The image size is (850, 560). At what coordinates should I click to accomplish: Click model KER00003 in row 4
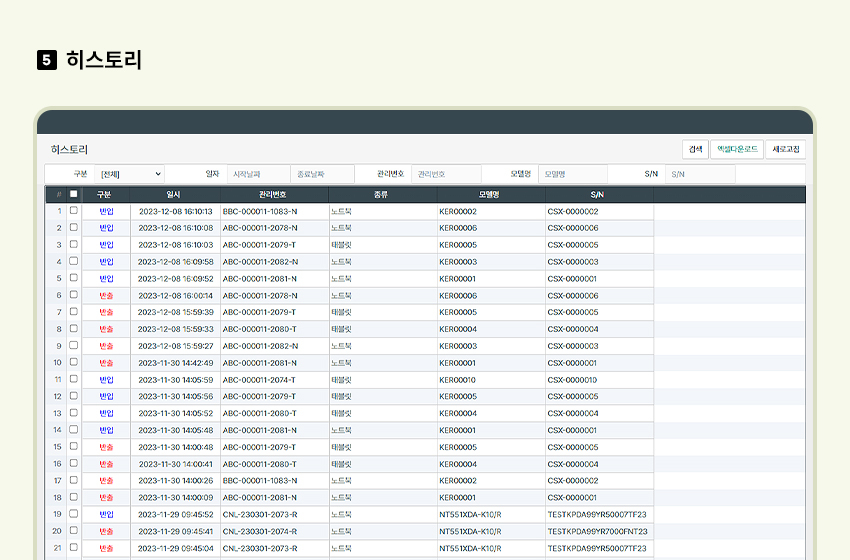(x=458, y=262)
